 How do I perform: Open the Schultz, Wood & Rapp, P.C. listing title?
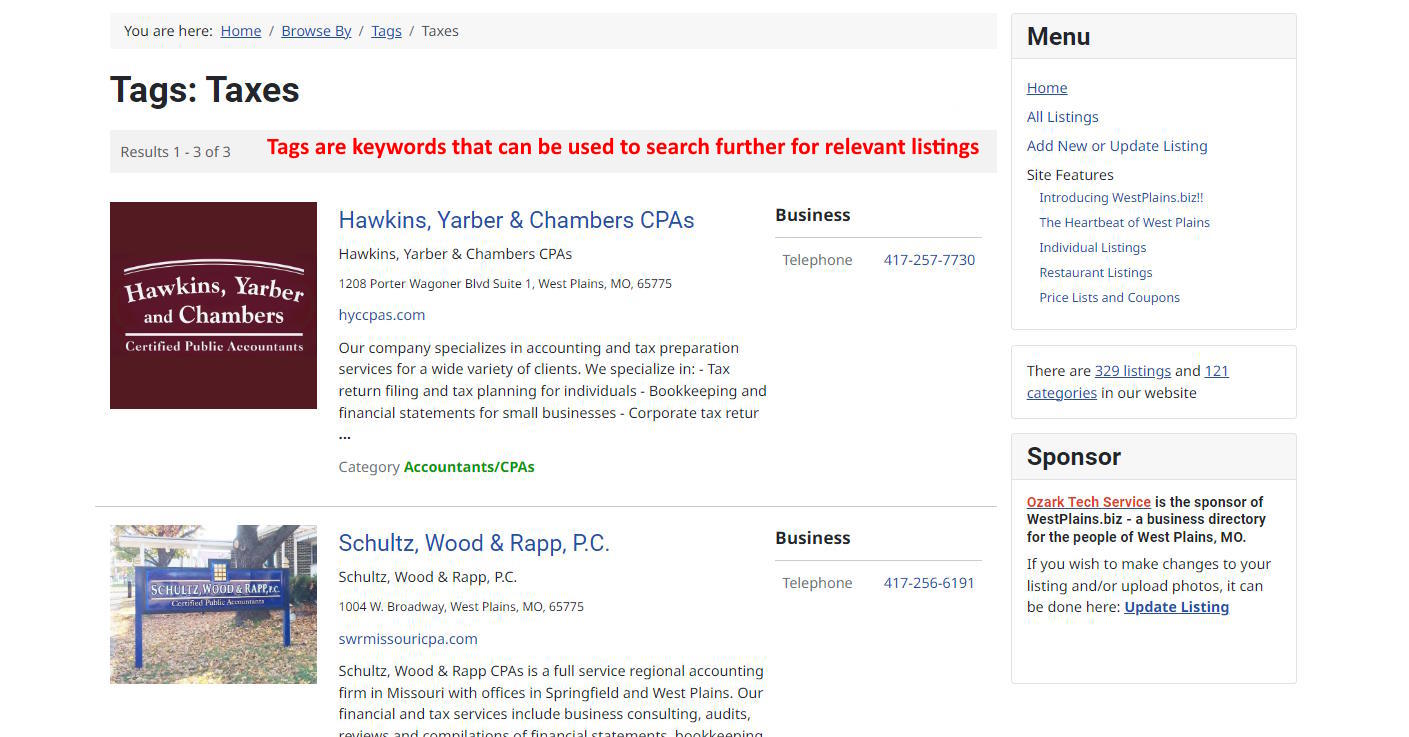pyautogui.click(x=473, y=543)
